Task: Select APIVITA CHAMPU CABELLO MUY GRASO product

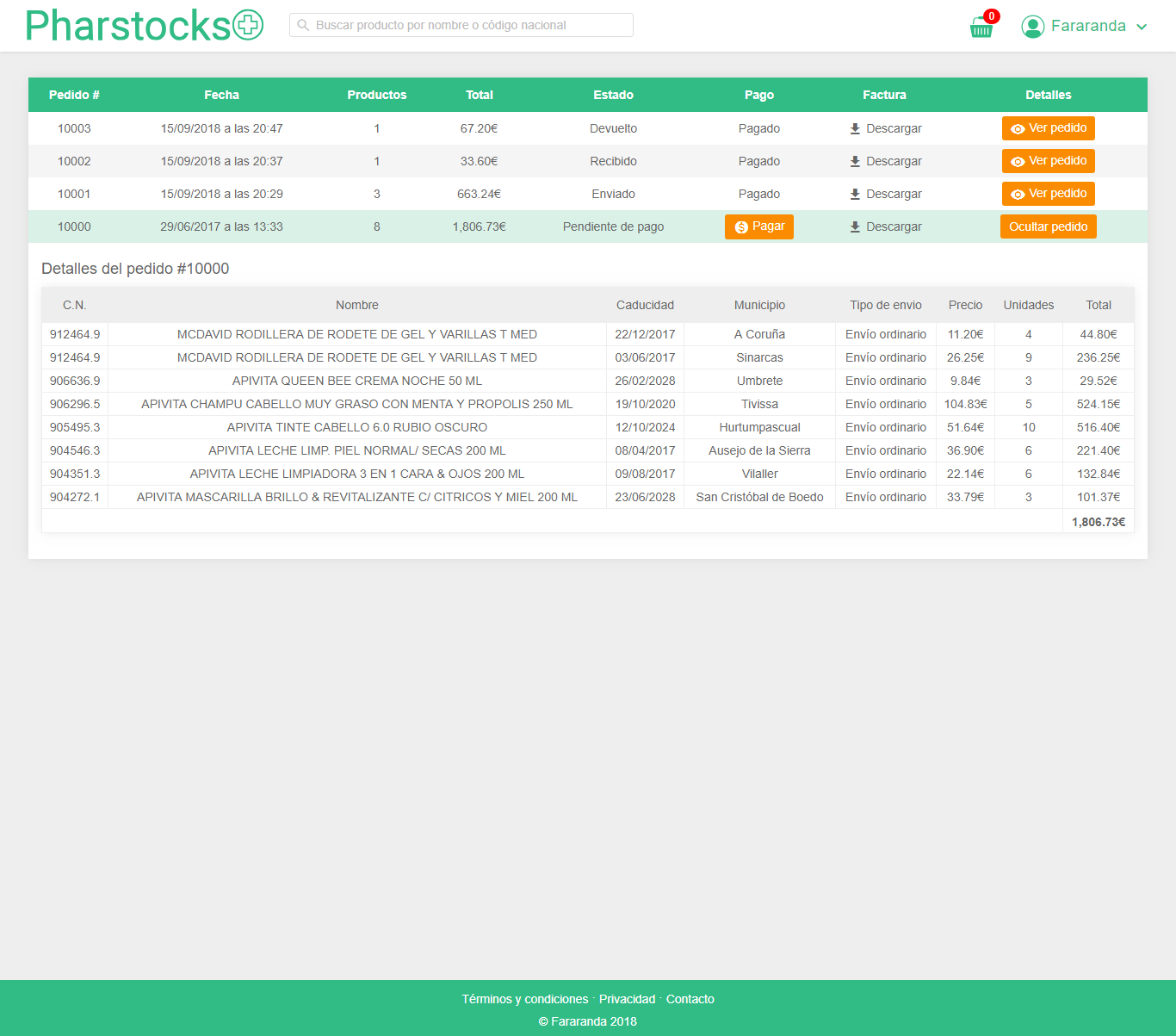Action: pyautogui.click(x=357, y=404)
